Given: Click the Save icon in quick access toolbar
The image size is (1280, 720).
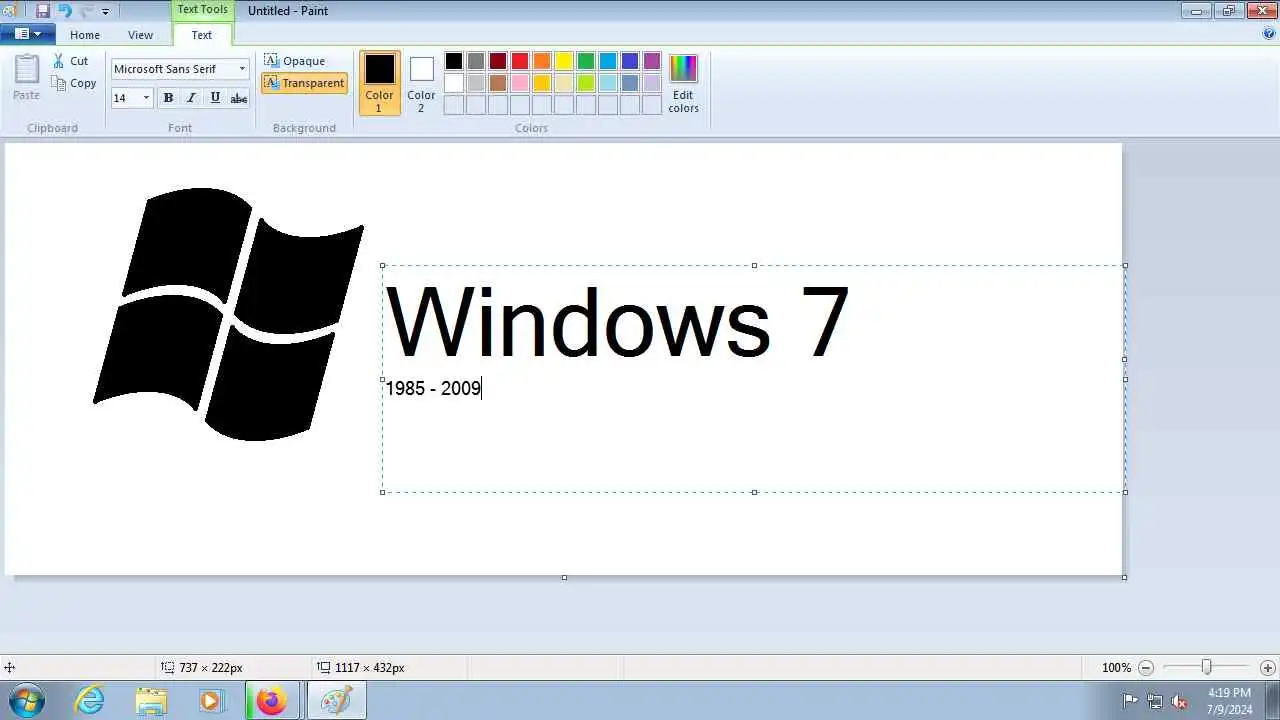Looking at the screenshot, I should 42,11.
